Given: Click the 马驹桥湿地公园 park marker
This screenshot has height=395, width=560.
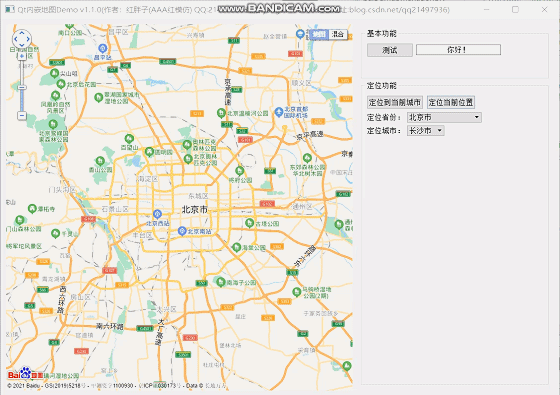Looking at the screenshot, I should (x=297, y=292).
